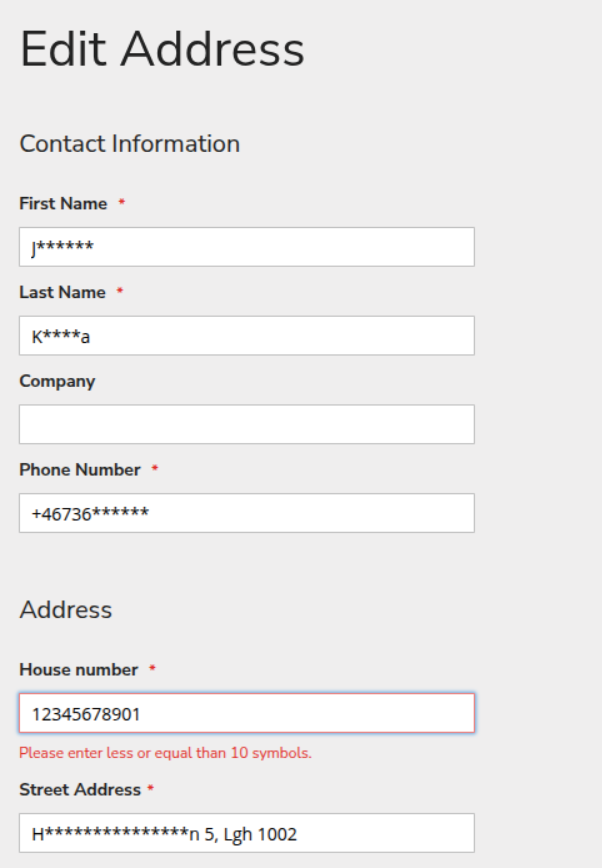The image size is (602, 868).
Task: Click into the Phone Number field
Action: [246, 513]
